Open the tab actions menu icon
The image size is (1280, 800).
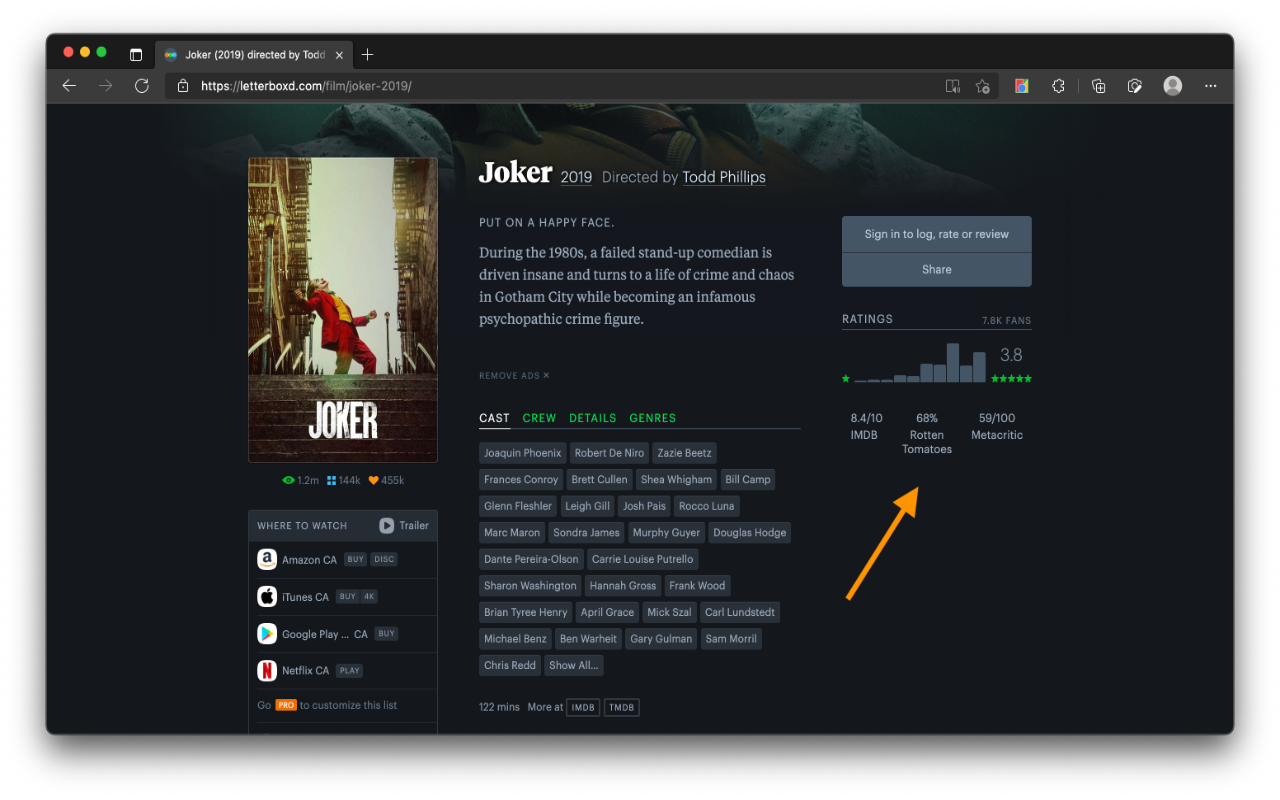click(x=136, y=55)
